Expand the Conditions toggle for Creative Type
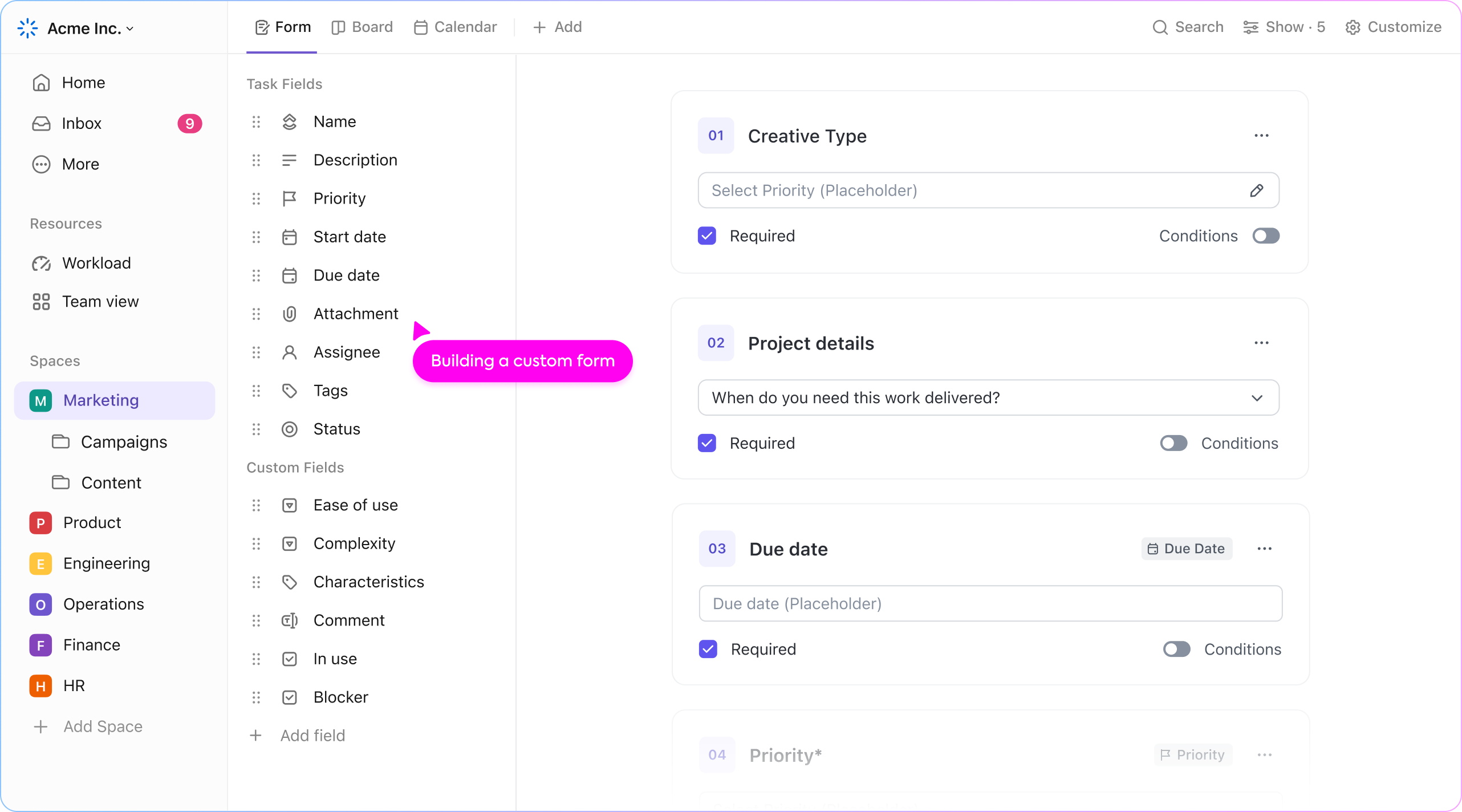The height and width of the screenshot is (812, 1462). [1266, 236]
